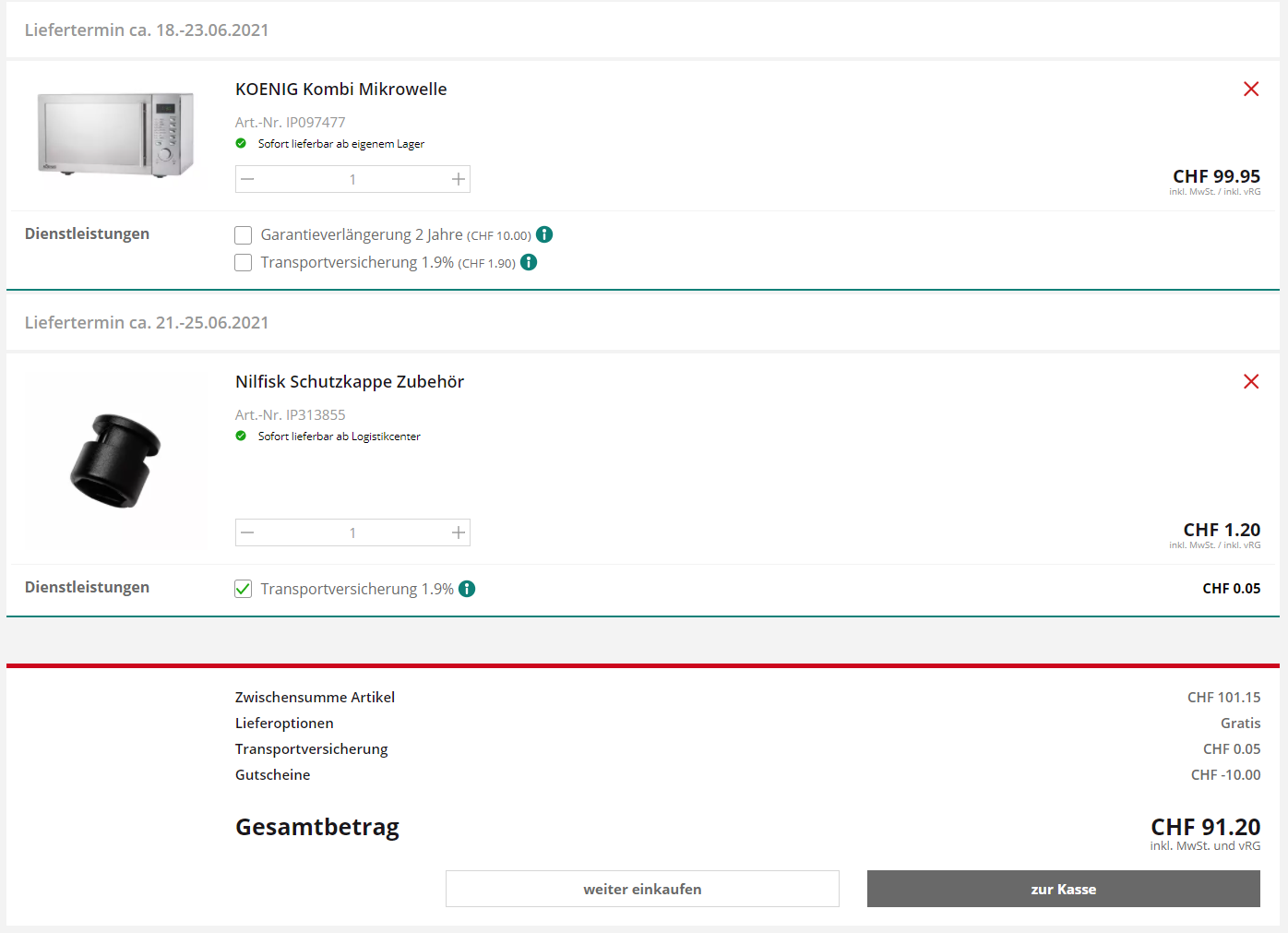Click the black Schutzkappe product image
1288x933 pixels.
pyautogui.click(x=115, y=461)
